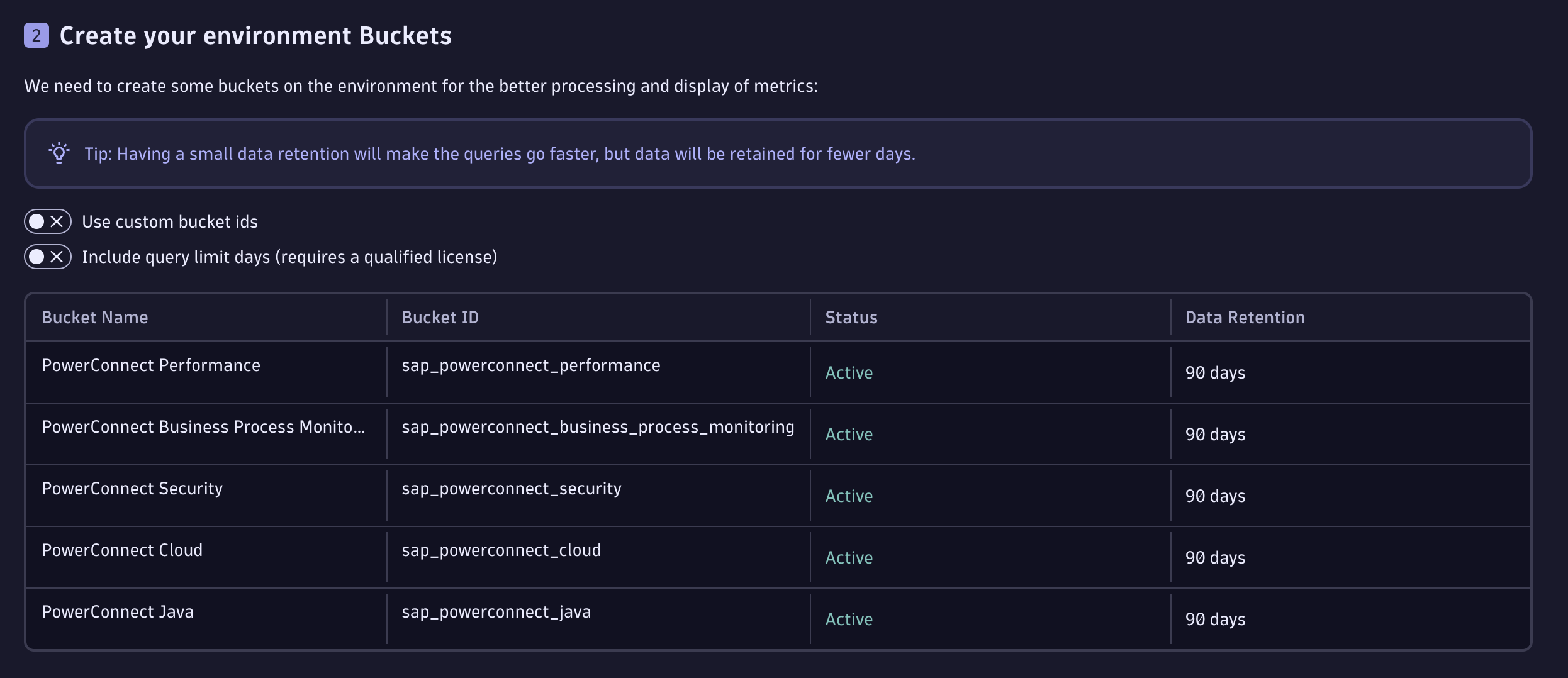This screenshot has height=678, width=1568.
Task: Click 90 days retention for PowerConnect Cloud
Action: 1216,558
